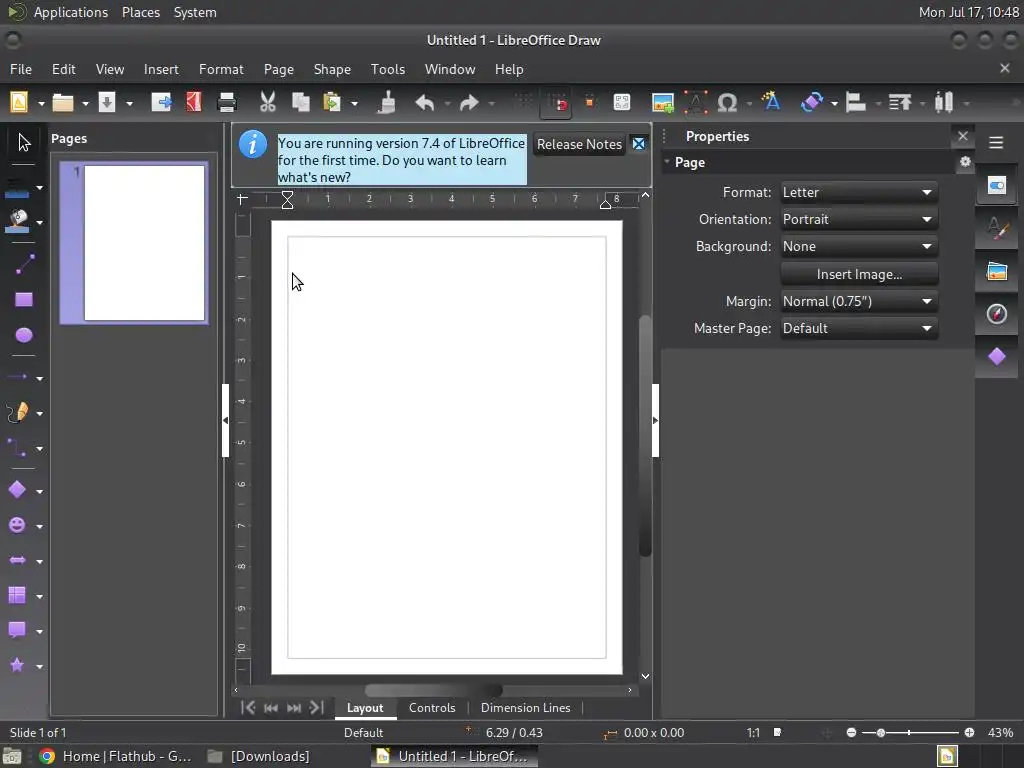Select page 1 thumbnail in Pages panel
This screenshot has width=1024, height=768.
pos(134,243)
